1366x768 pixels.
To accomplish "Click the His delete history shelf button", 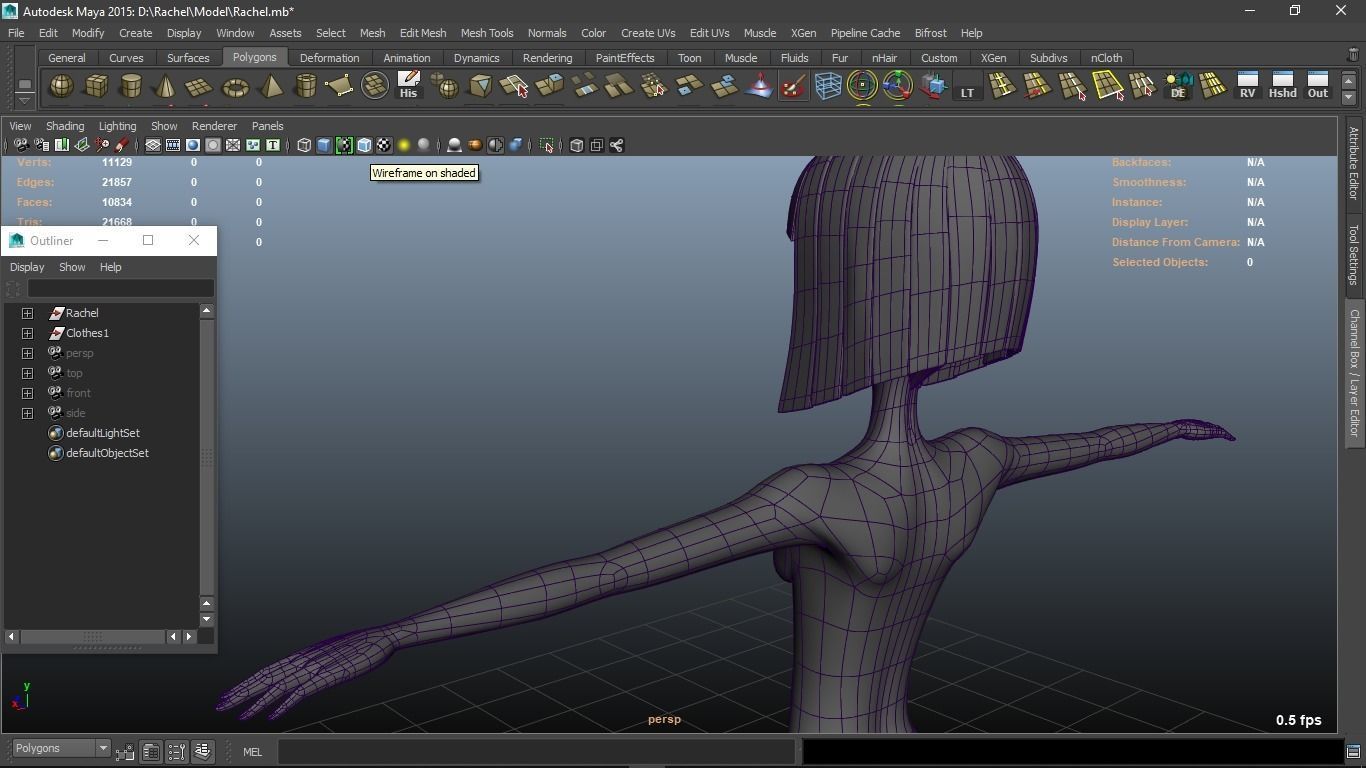I will point(408,86).
